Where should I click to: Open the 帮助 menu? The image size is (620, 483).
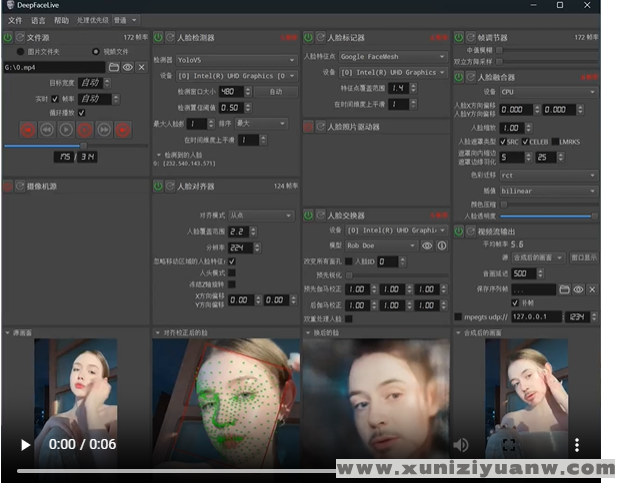point(62,20)
